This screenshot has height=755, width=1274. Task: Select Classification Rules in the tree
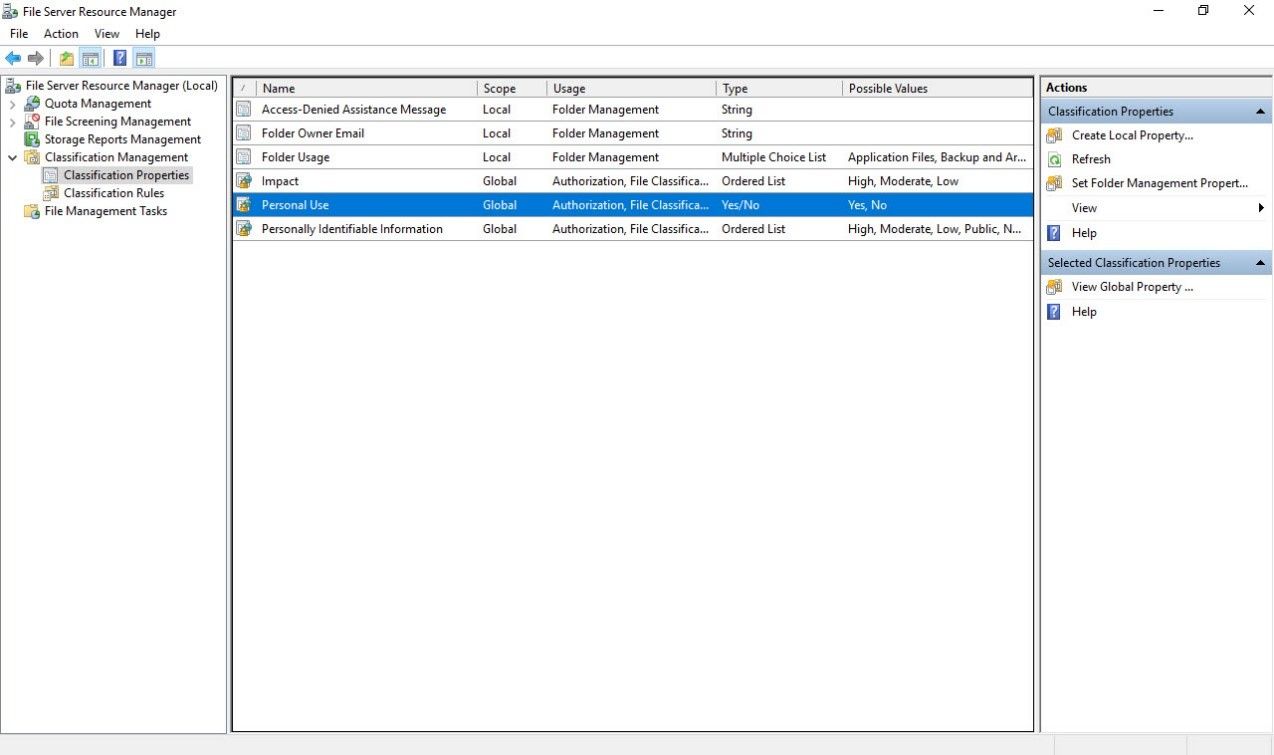[114, 193]
